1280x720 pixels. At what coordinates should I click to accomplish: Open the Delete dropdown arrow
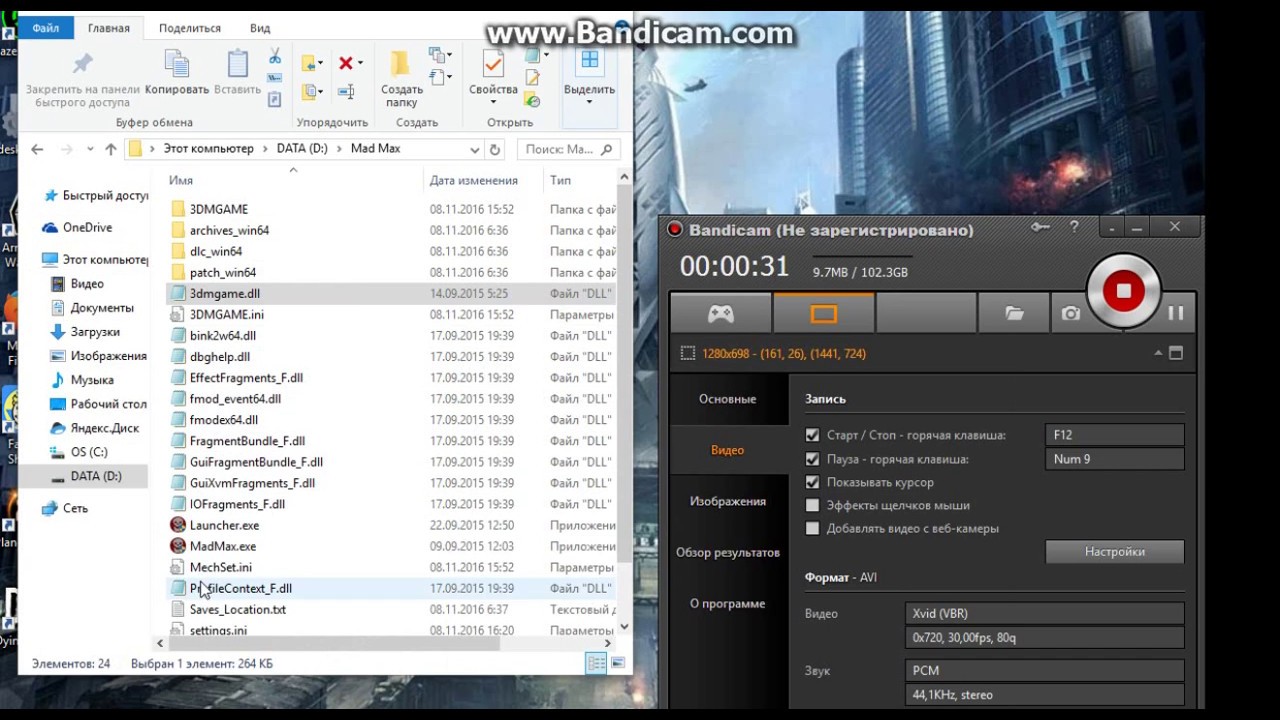360,63
